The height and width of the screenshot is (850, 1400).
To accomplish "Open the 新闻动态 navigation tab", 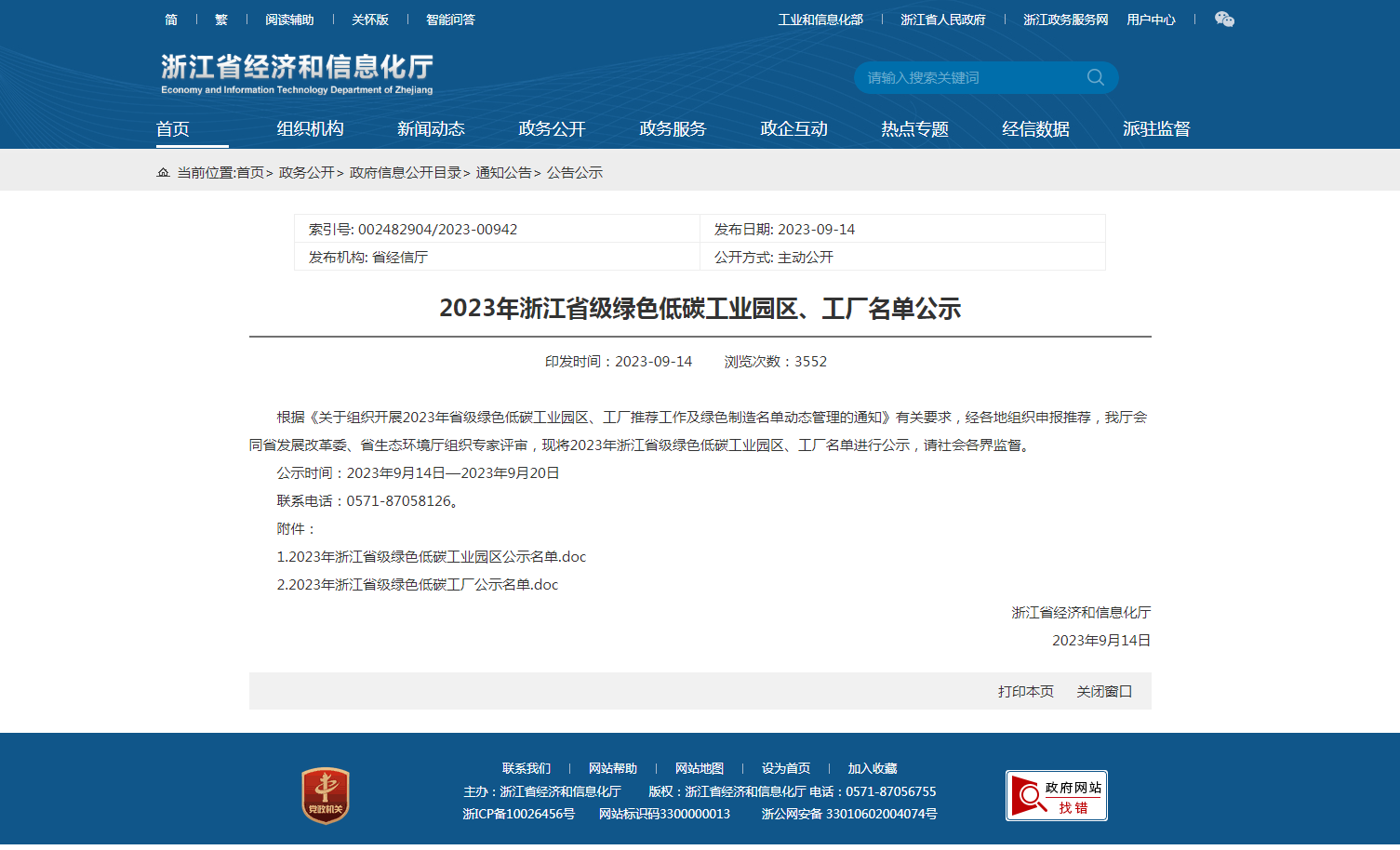I will pos(431,129).
